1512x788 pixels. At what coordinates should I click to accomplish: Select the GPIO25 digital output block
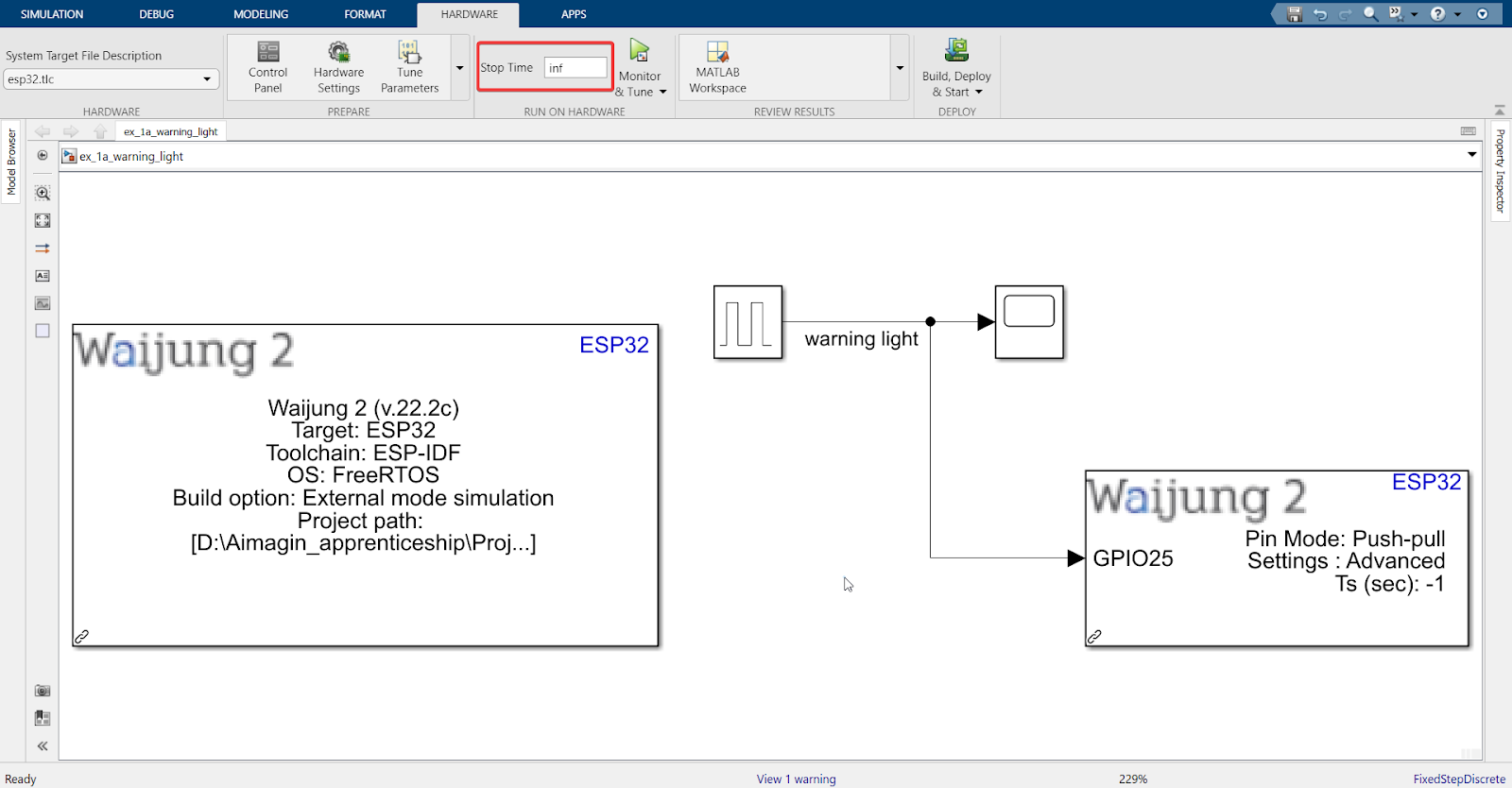point(1277,558)
